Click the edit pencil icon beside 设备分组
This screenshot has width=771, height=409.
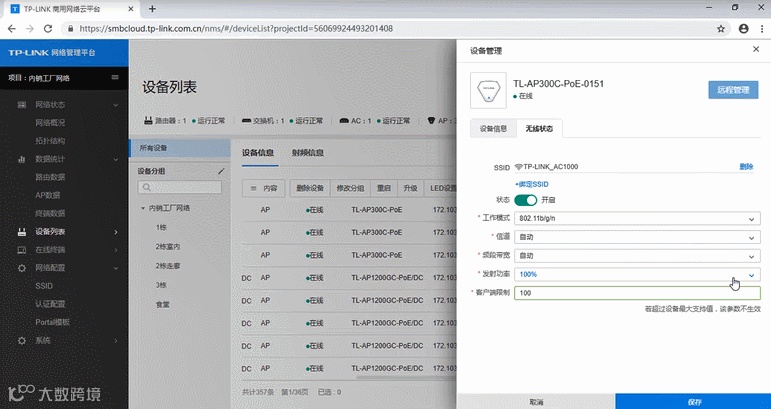coord(221,171)
